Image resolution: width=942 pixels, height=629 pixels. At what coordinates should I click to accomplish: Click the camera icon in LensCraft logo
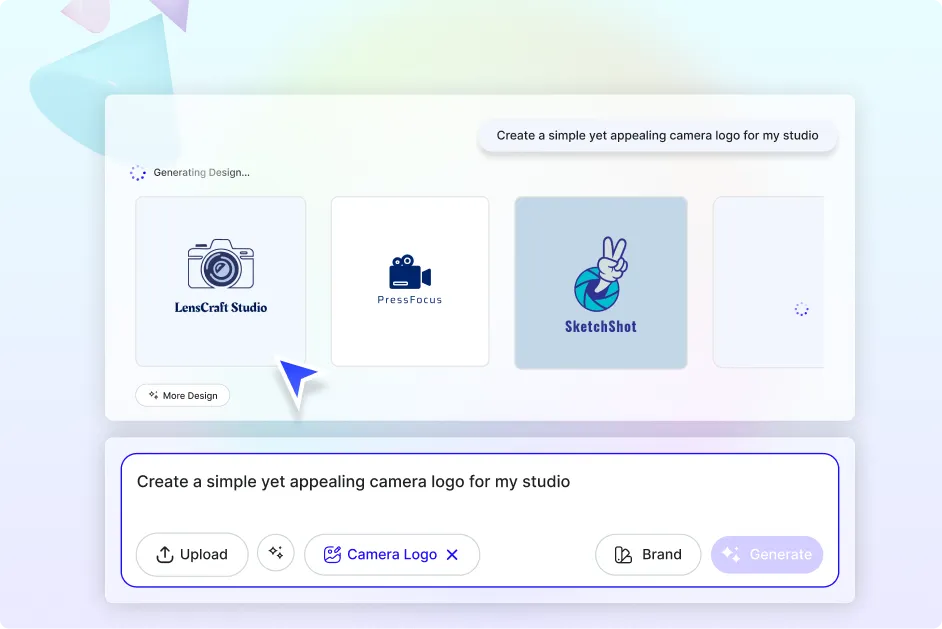tap(221, 265)
